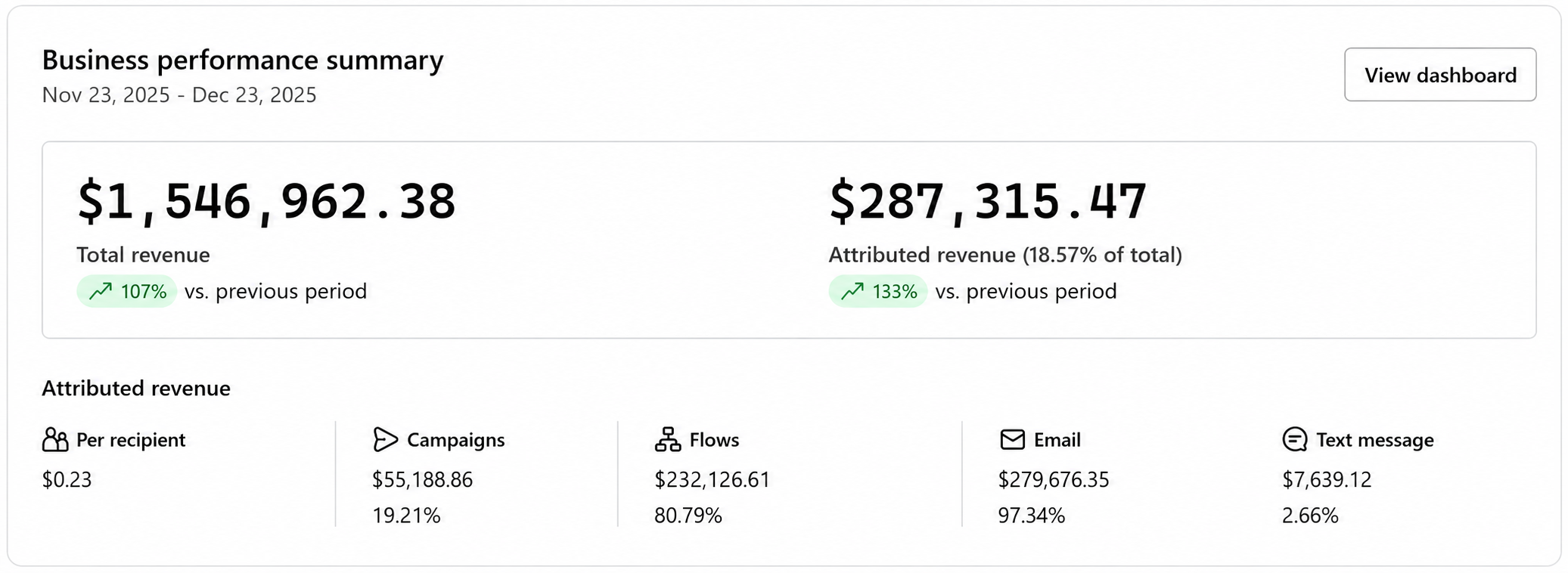Image resolution: width=1568 pixels, height=573 pixels.
Task: Click the Flows label
Action: tap(714, 440)
